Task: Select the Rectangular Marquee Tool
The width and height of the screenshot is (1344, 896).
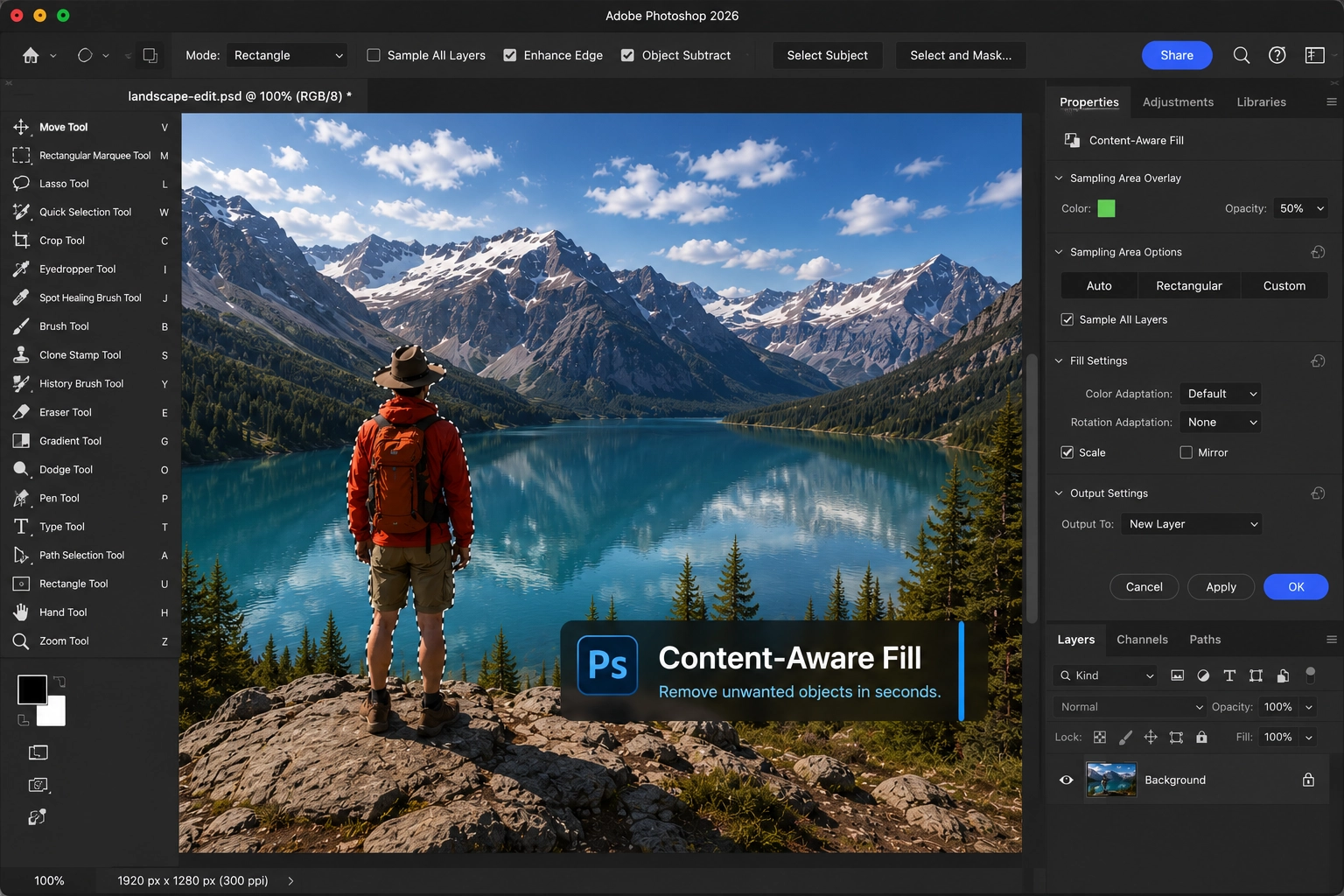Action: click(89, 156)
